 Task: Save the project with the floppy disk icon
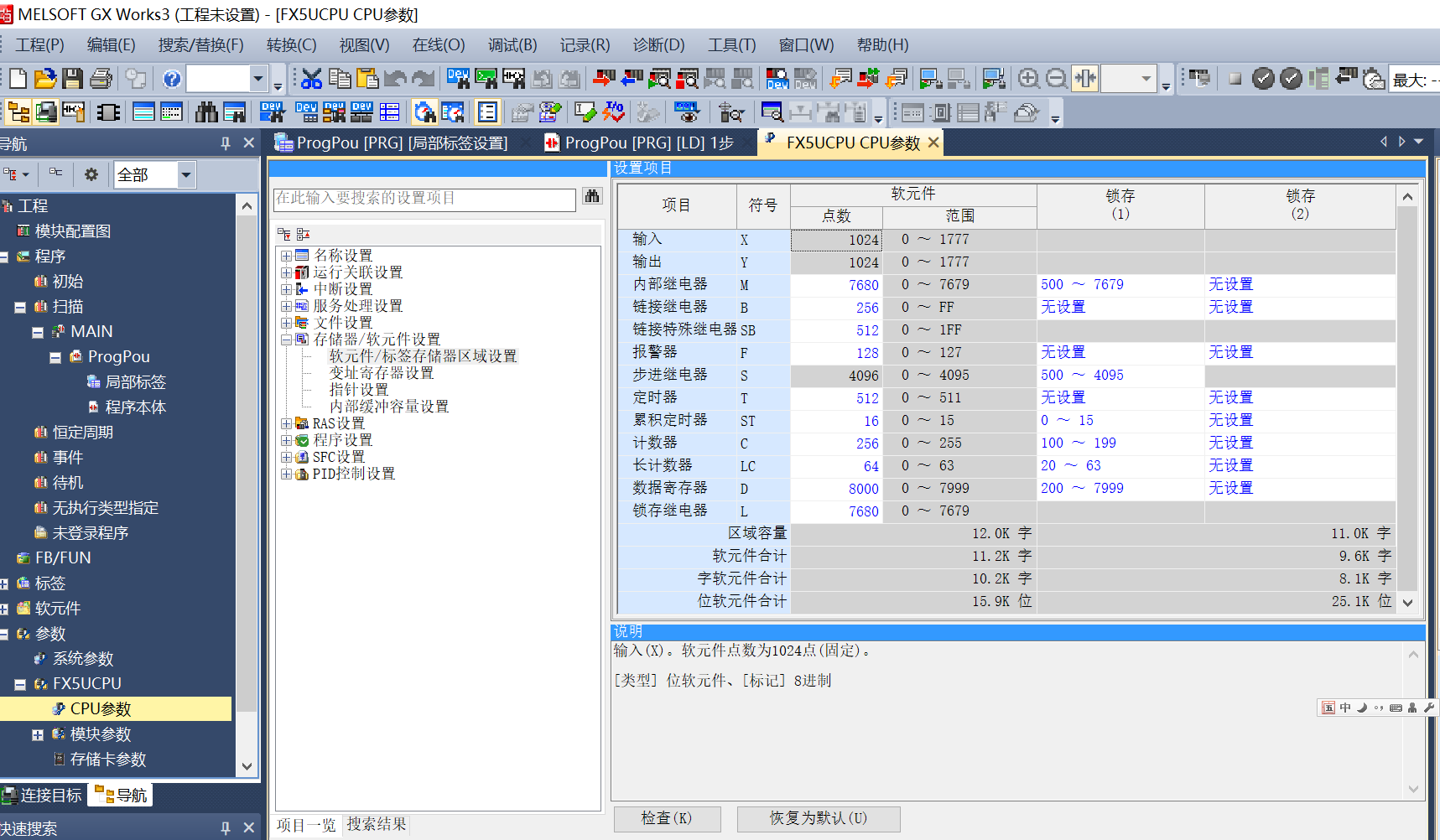(x=73, y=79)
